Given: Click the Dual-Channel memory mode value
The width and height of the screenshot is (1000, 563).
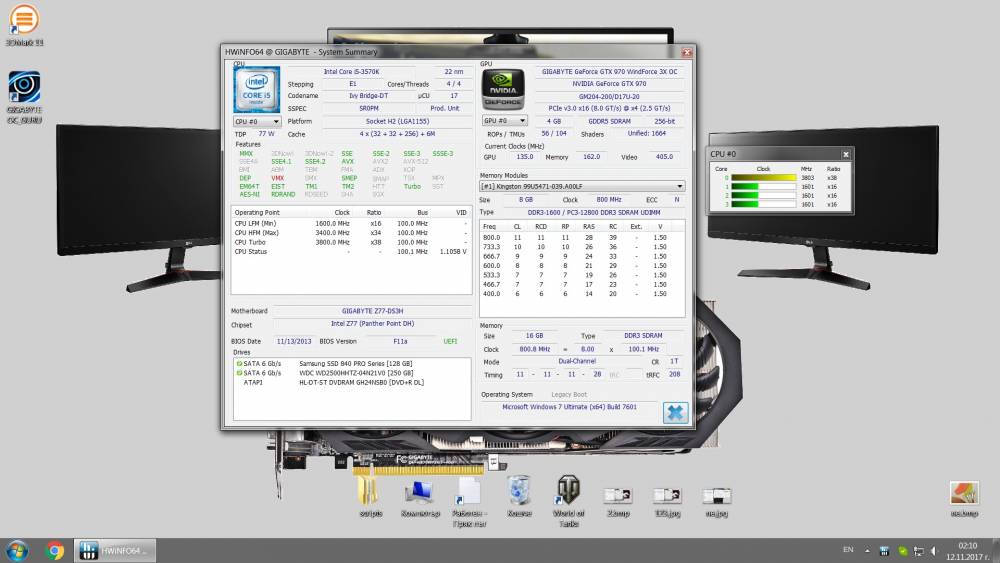Looking at the screenshot, I should pyautogui.click(x=577, y=362).
